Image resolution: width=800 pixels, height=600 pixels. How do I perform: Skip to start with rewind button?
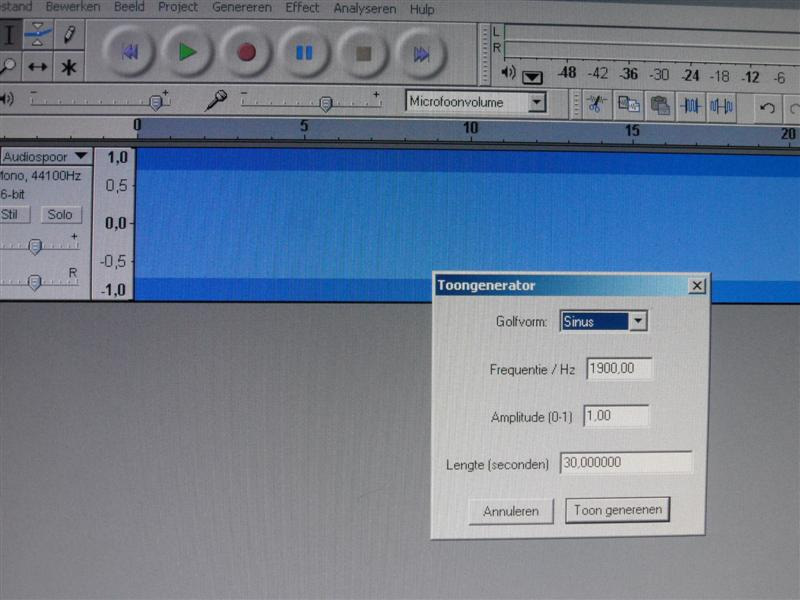129,53
